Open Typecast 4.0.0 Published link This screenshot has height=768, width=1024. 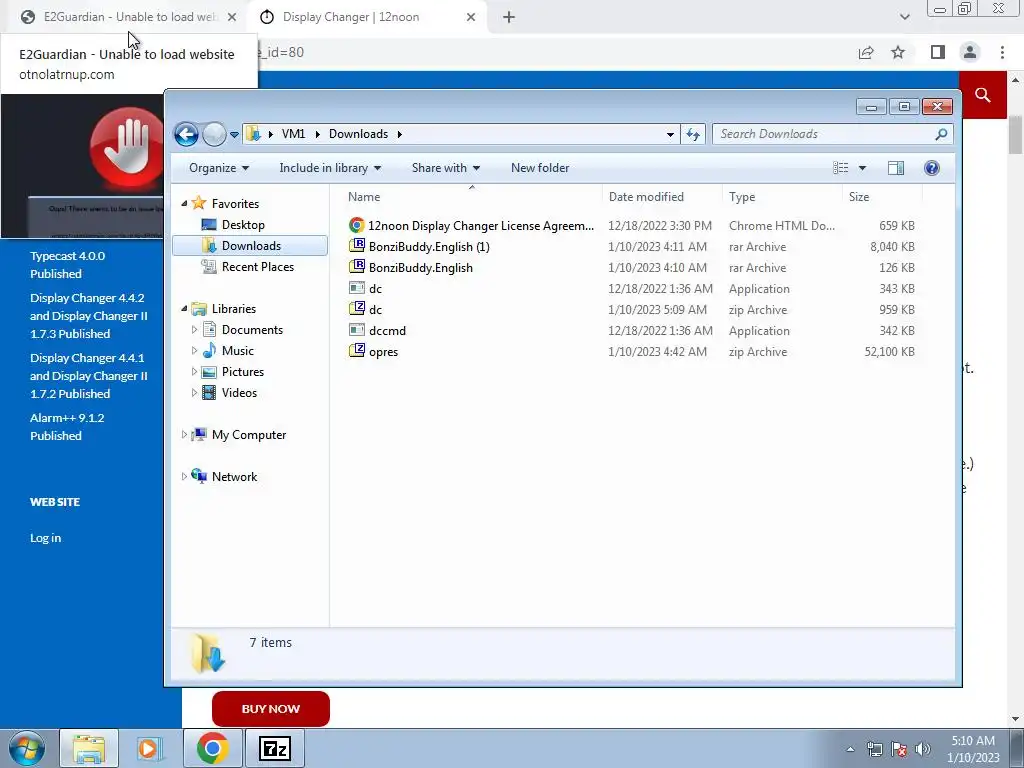point(67,264)
